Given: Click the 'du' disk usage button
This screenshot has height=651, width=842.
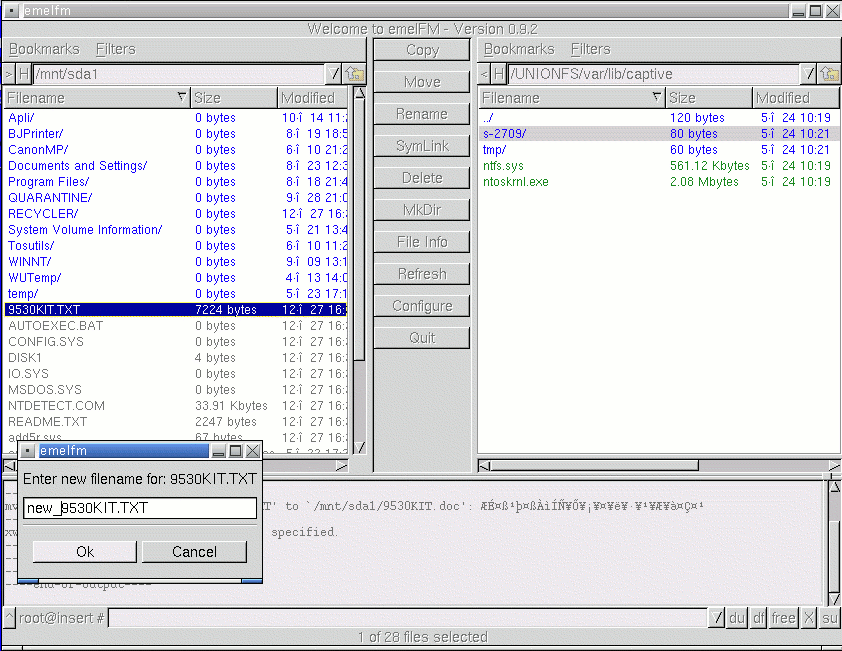Looking at the screenshot, I should click(x=737, y=618).
